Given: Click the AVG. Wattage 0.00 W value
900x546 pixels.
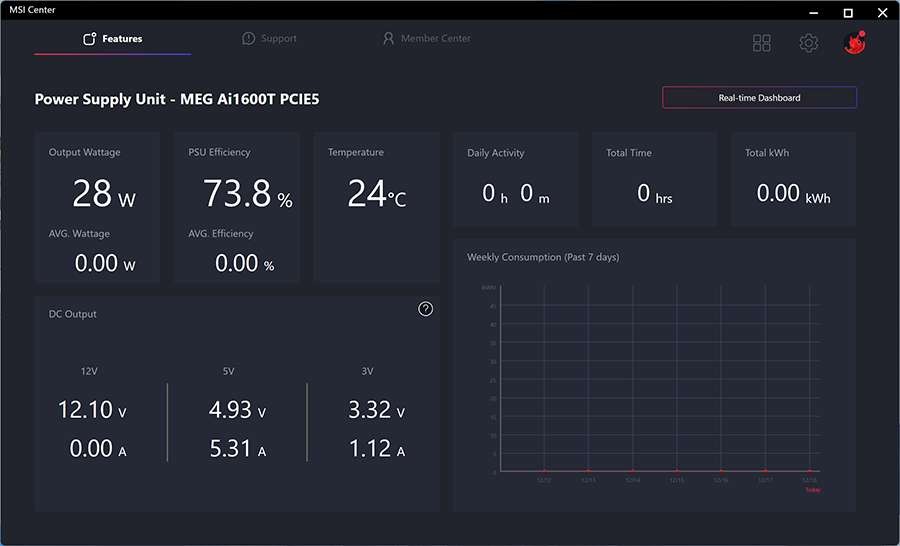Looking at the screenshot, I should pos(105,264).
